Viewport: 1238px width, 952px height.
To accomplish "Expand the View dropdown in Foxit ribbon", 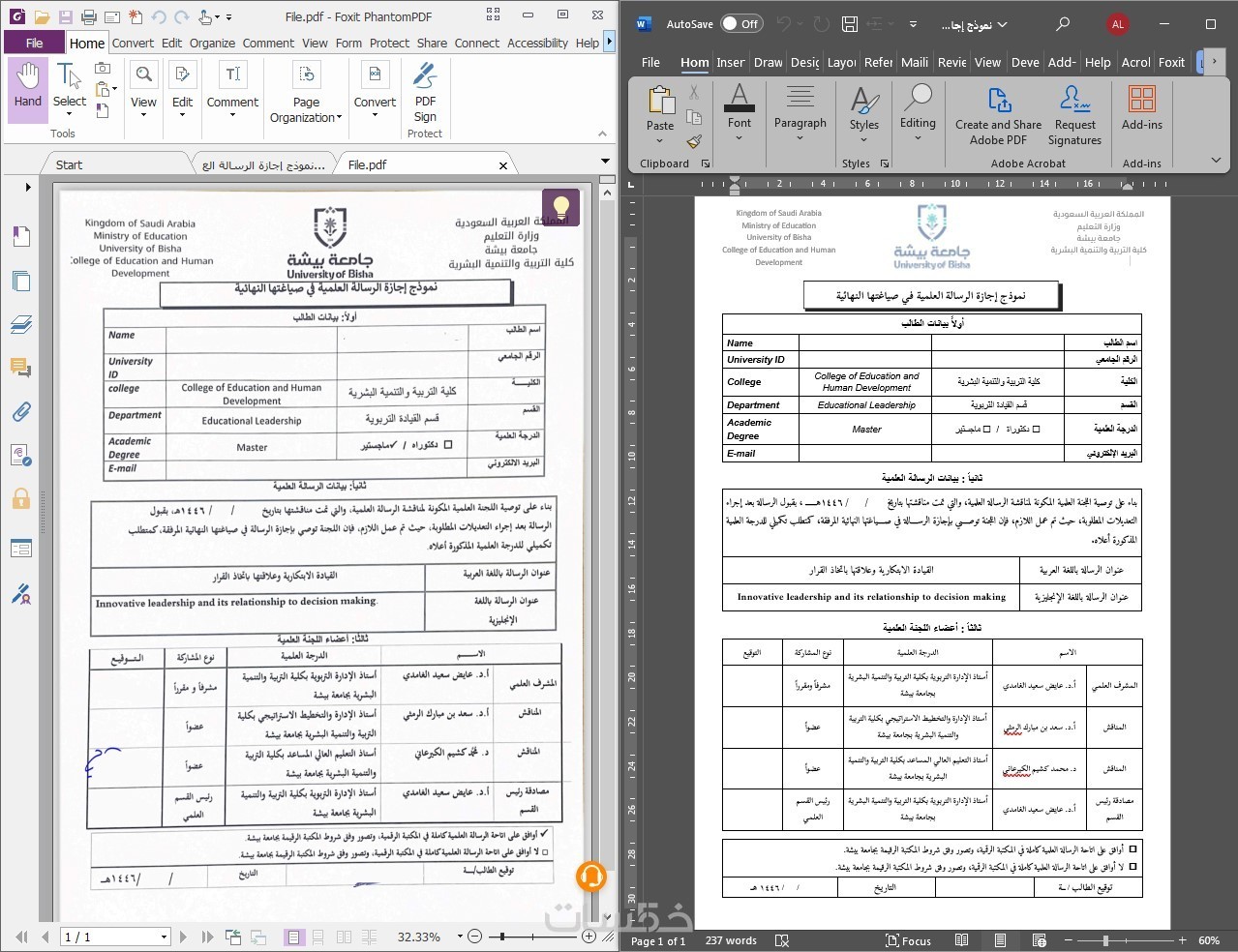I will tap(143, 115).
